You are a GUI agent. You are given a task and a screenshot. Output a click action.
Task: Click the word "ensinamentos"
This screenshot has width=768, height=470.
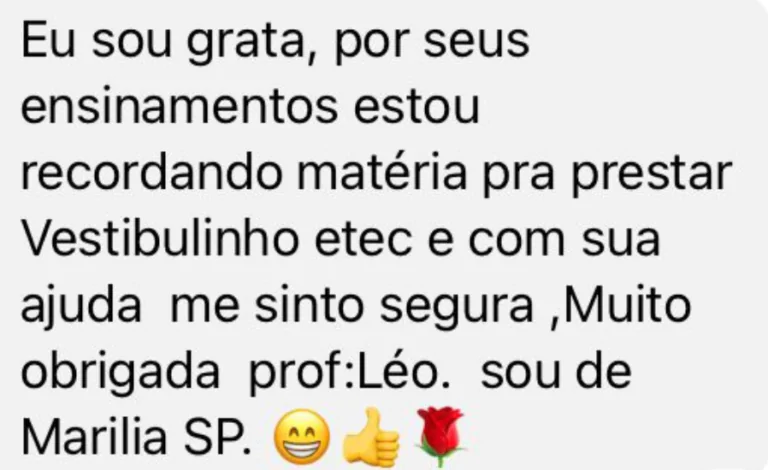[180, 106]
